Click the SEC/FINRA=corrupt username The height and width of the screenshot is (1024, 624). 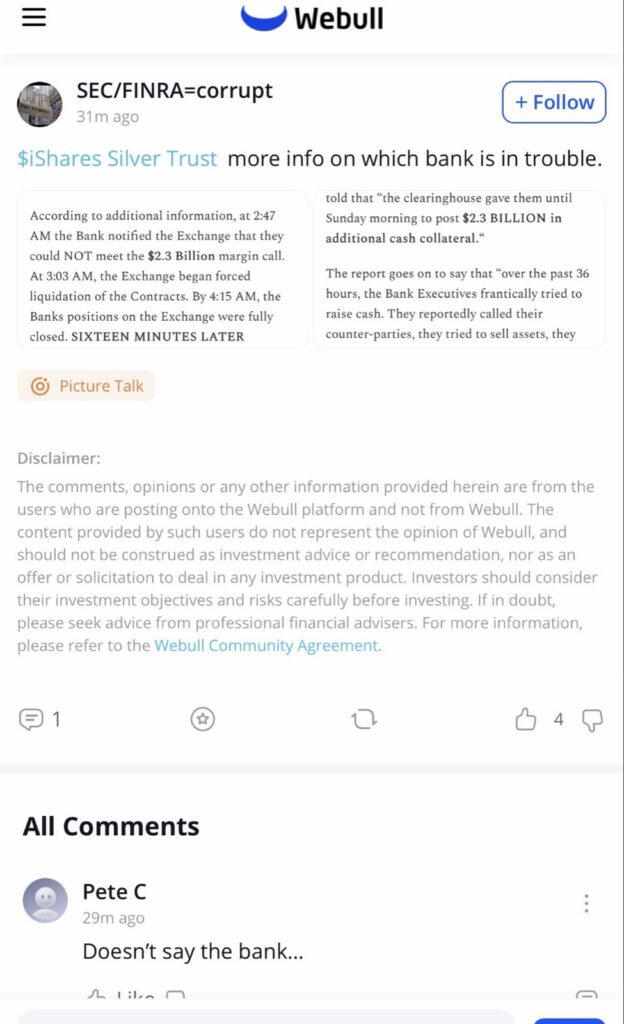[175, 91]
